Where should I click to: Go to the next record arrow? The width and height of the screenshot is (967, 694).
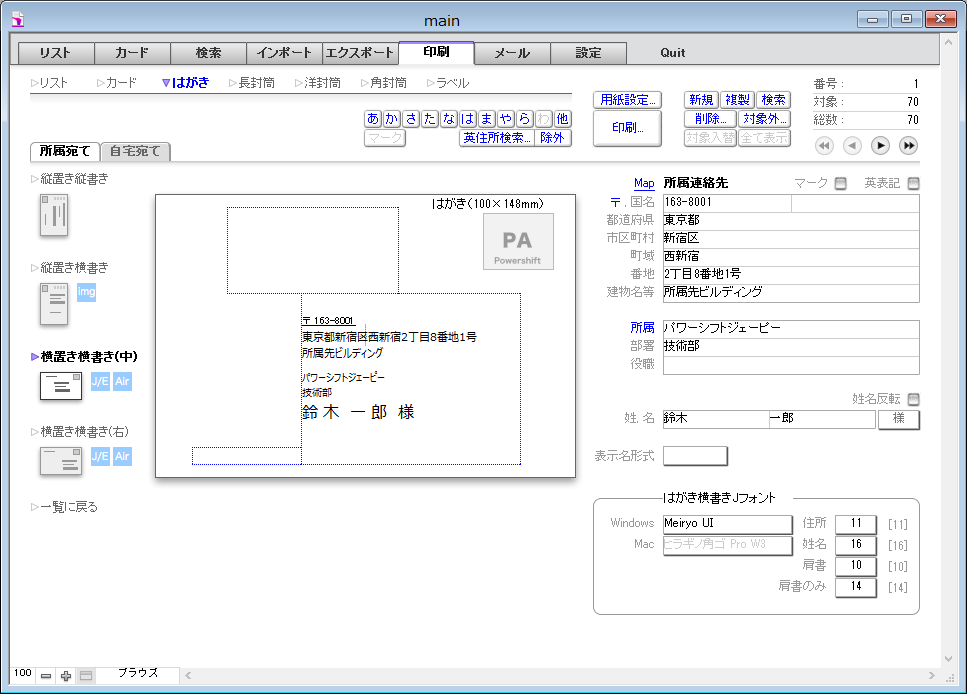880,146
